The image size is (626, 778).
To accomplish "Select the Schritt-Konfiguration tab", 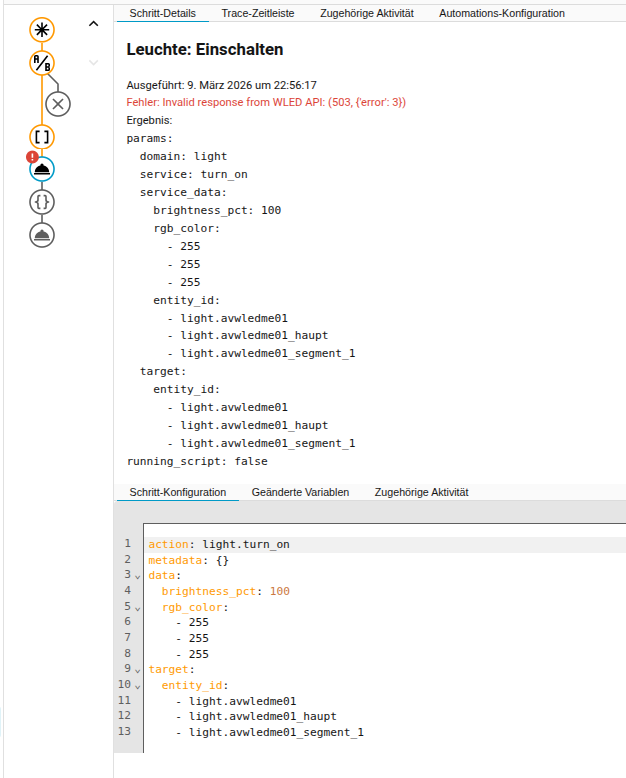I will tap(178, 492).
